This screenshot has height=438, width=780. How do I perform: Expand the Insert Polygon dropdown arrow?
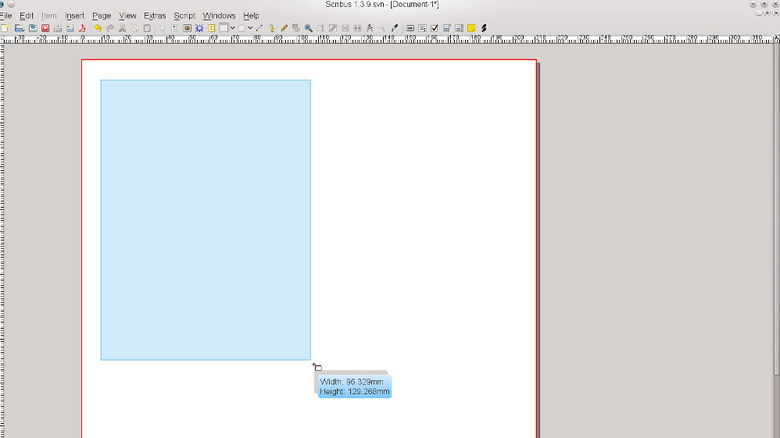251,28
